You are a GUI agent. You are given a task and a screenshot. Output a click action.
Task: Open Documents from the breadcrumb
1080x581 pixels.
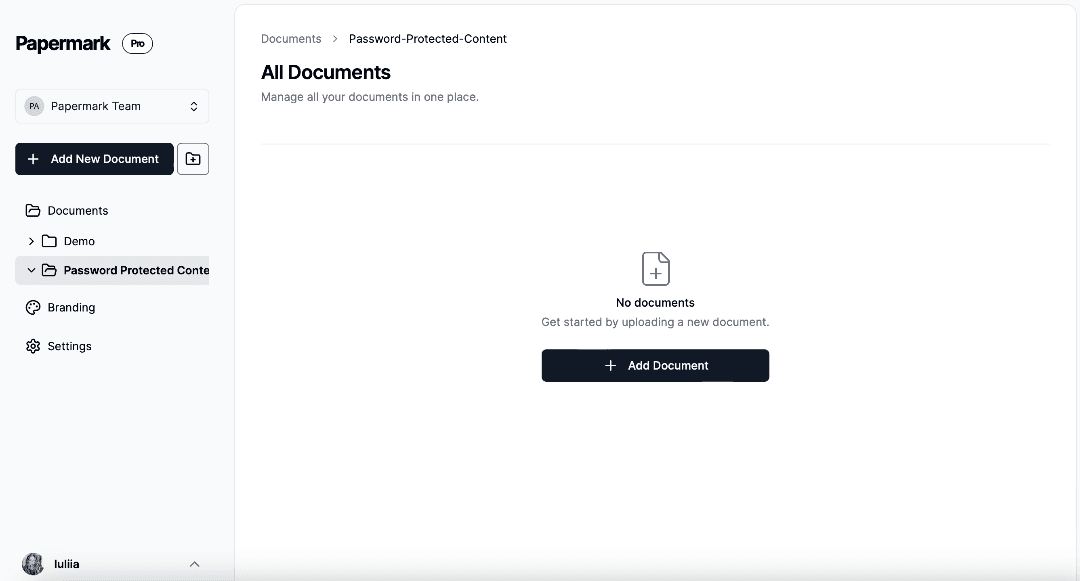pyautogui.click(x=291, y=39)
